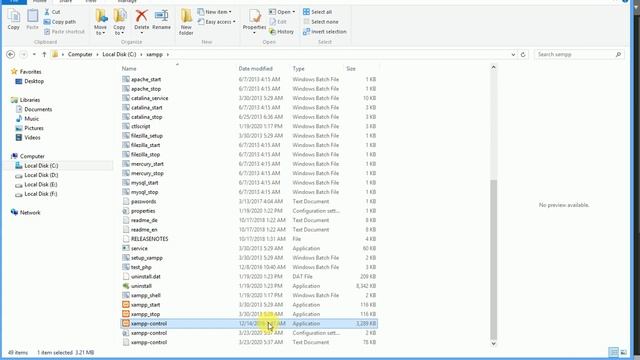Select Favorites in navigation pane

click(x=27, y=71)
